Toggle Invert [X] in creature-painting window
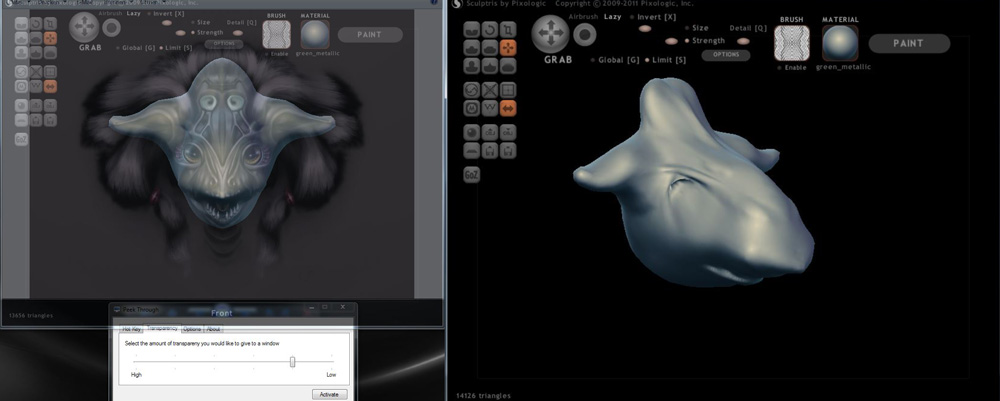This screenshot has height=401, width=1000. tap(167, 13)
